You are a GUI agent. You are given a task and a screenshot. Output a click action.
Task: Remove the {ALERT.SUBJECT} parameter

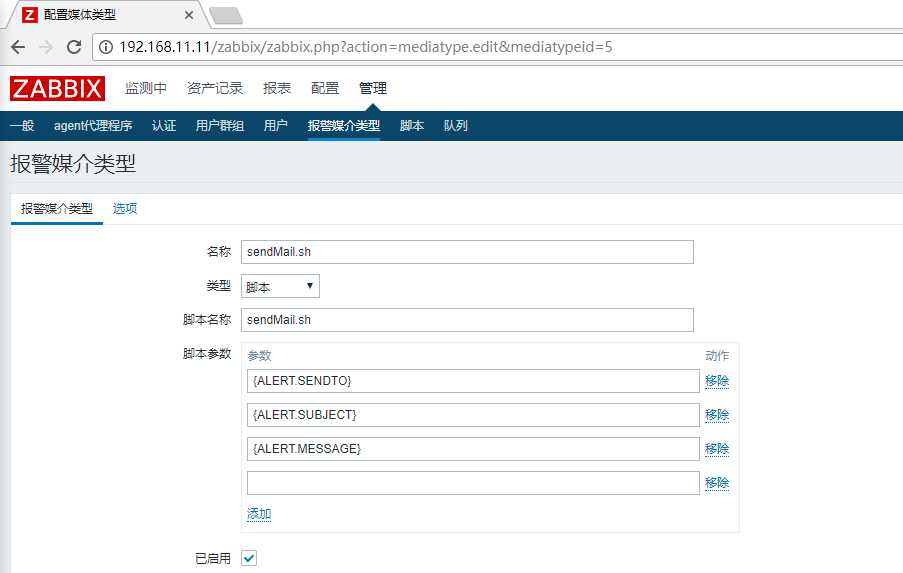click(717, 415)
